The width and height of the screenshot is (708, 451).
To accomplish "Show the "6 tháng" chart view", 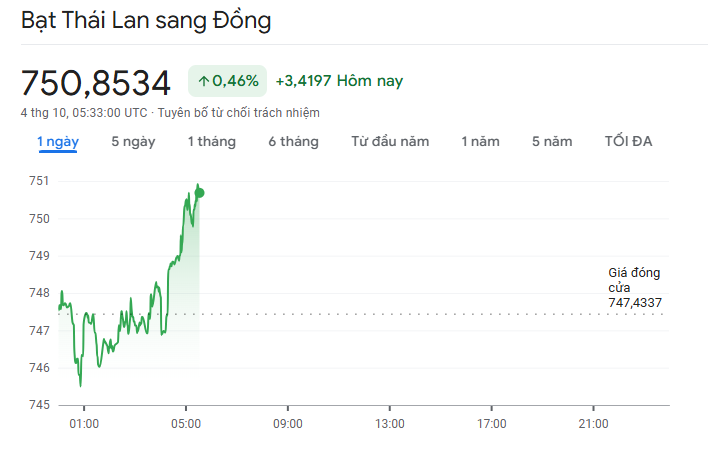I will click(x=293, y=142).
